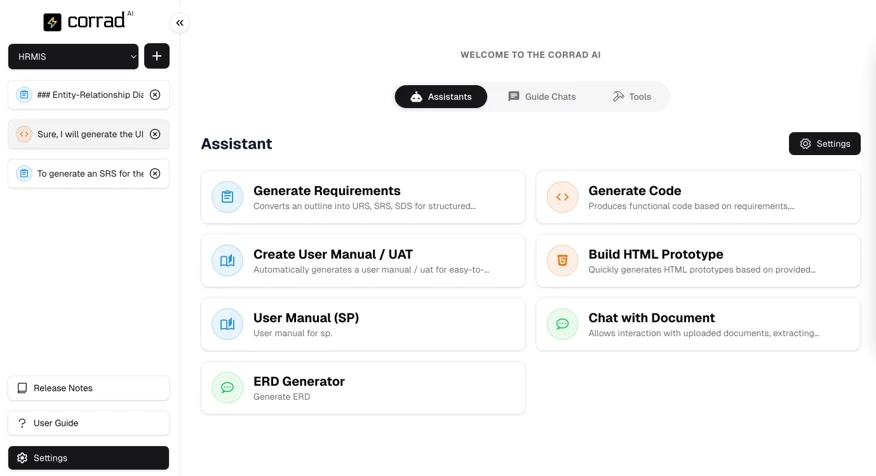Open the 'To generate an SRS' chat
The height and width of the screenshot is (476, 876).
[89, 174]
